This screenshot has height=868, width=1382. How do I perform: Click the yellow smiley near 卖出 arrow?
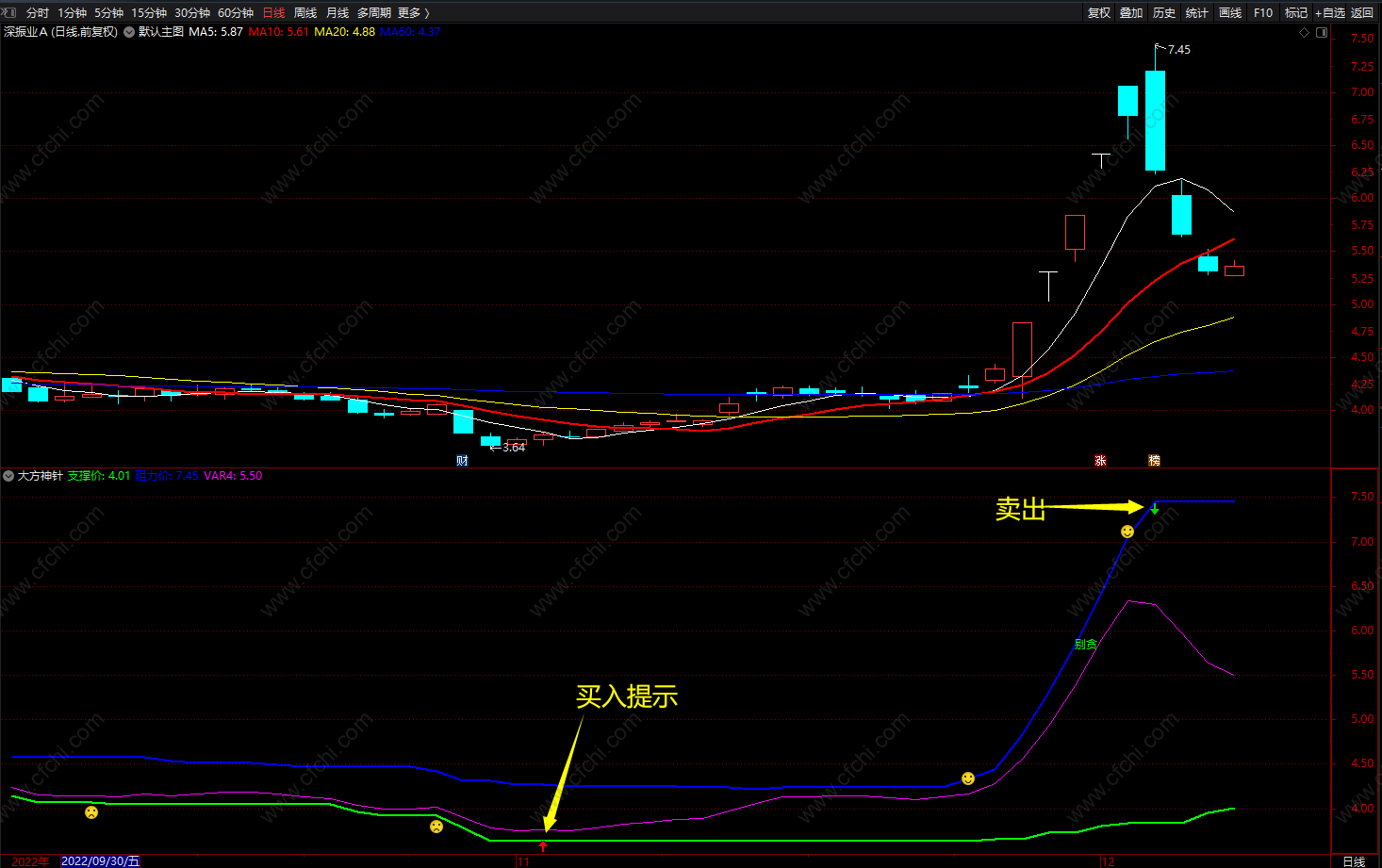click(1127, 532)
